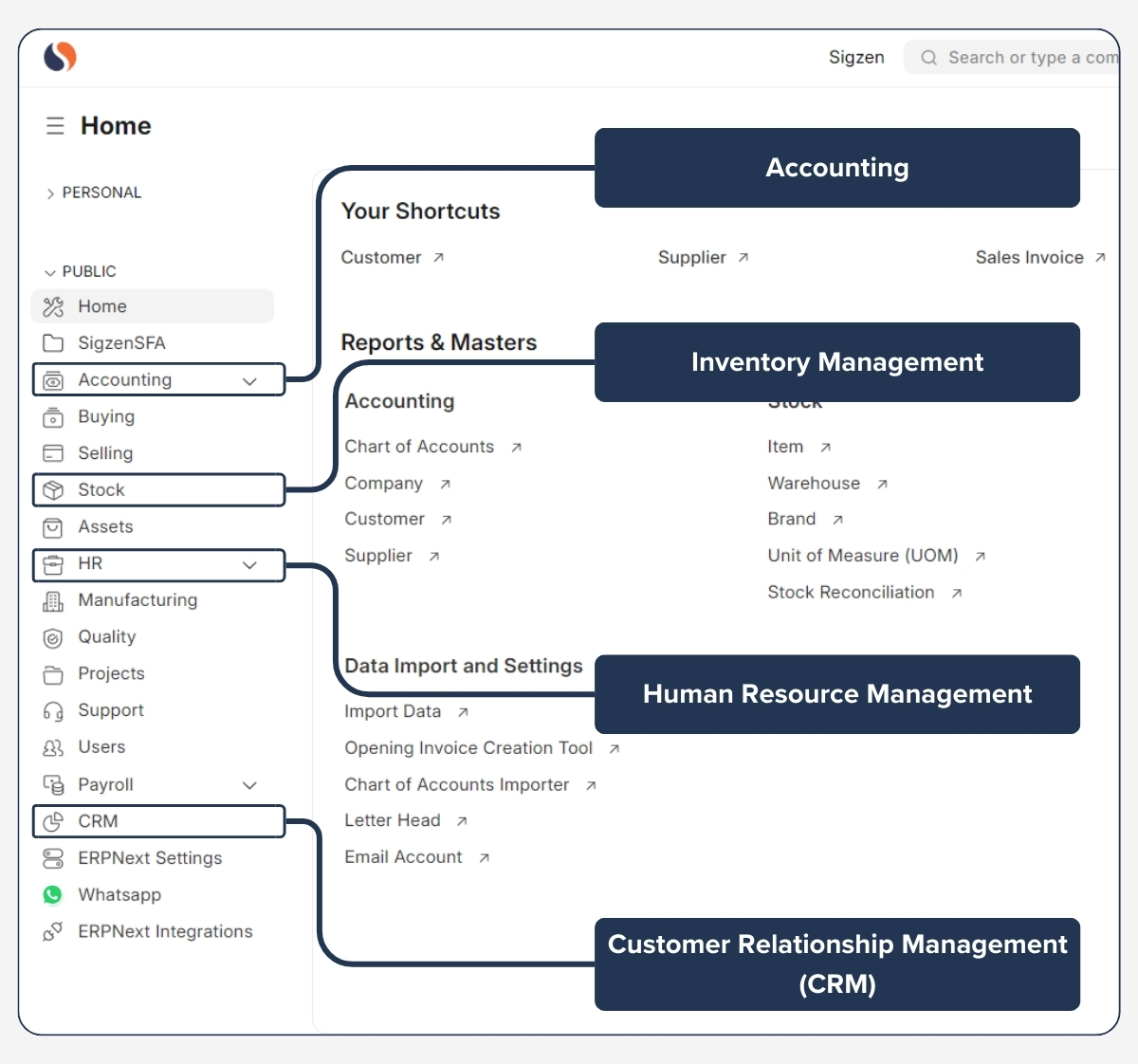Image resolution: width=1138 pixels, height=1064 pixels.
Task: Click the Sigzen logo in top-left corner
Action: pos(58,57)
